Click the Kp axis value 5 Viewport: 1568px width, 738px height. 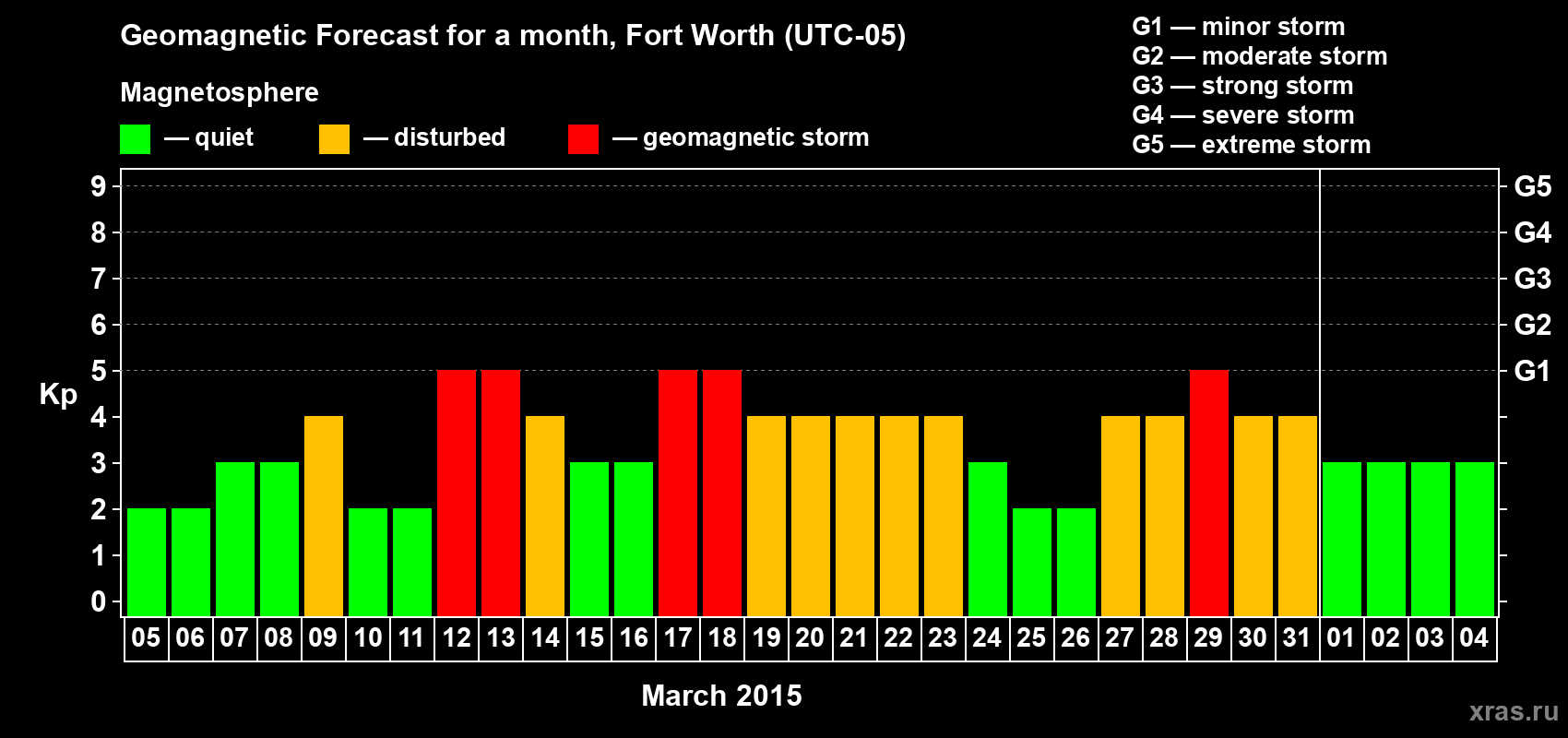click(x=99, y=371)
